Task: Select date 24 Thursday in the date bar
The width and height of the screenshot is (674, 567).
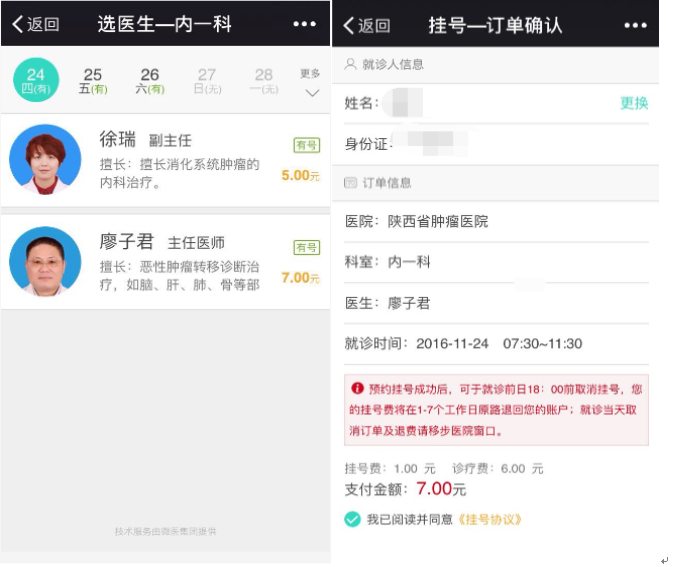Action: 36,81
